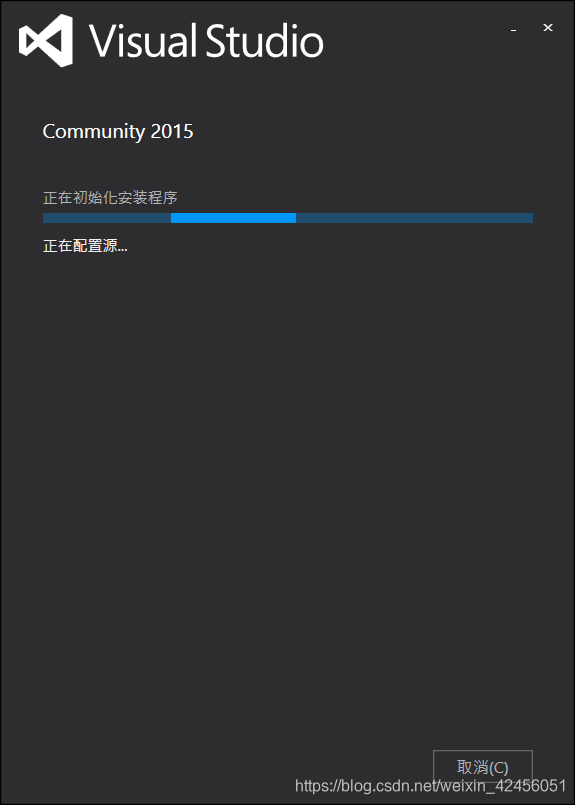This screenshot has width=575, height=805.
Task: Cancel setup with the 取消(C) button
Action: click(x=483, y=767)
